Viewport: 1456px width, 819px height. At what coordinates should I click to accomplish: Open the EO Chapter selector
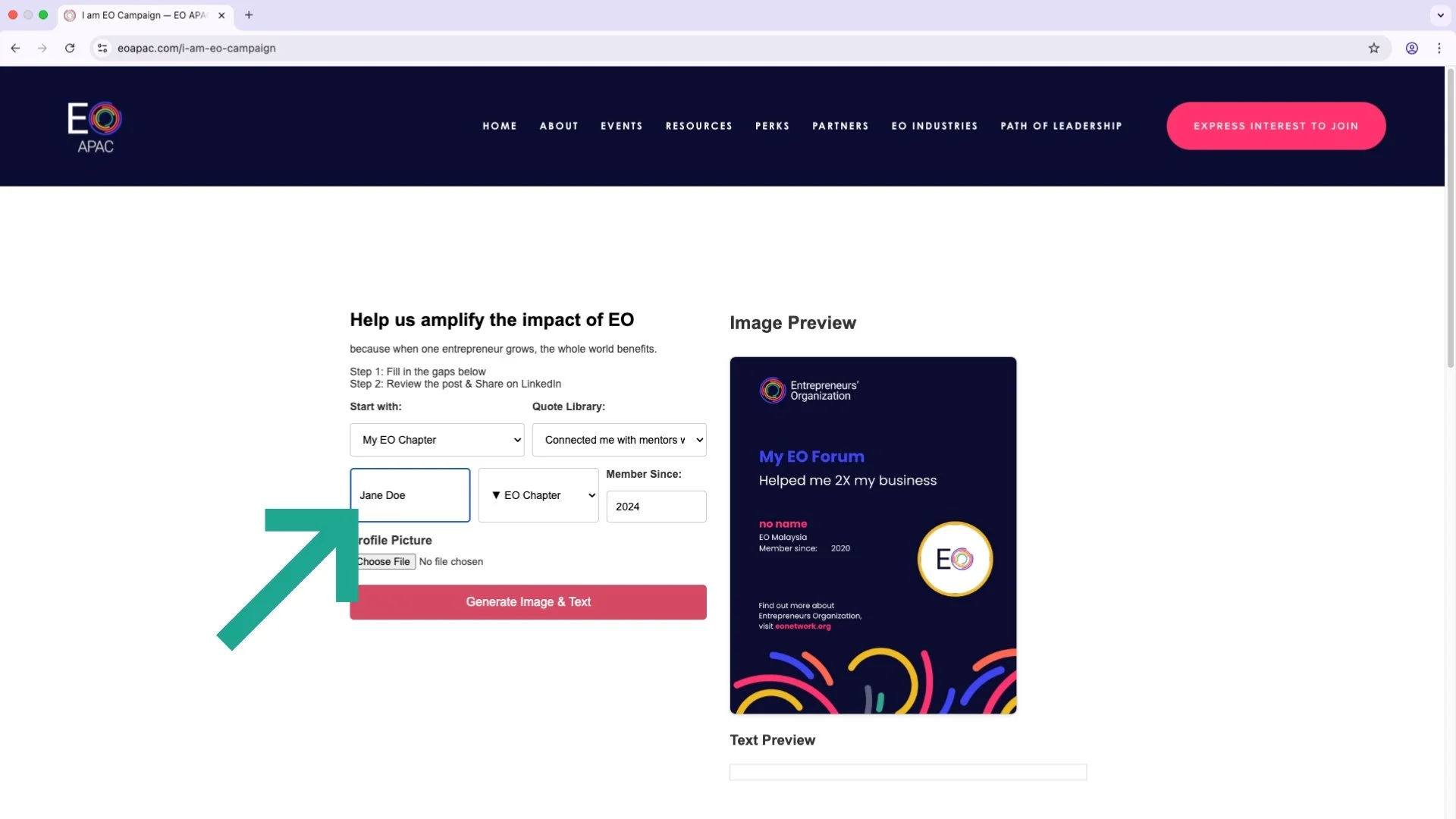[538, 495]
